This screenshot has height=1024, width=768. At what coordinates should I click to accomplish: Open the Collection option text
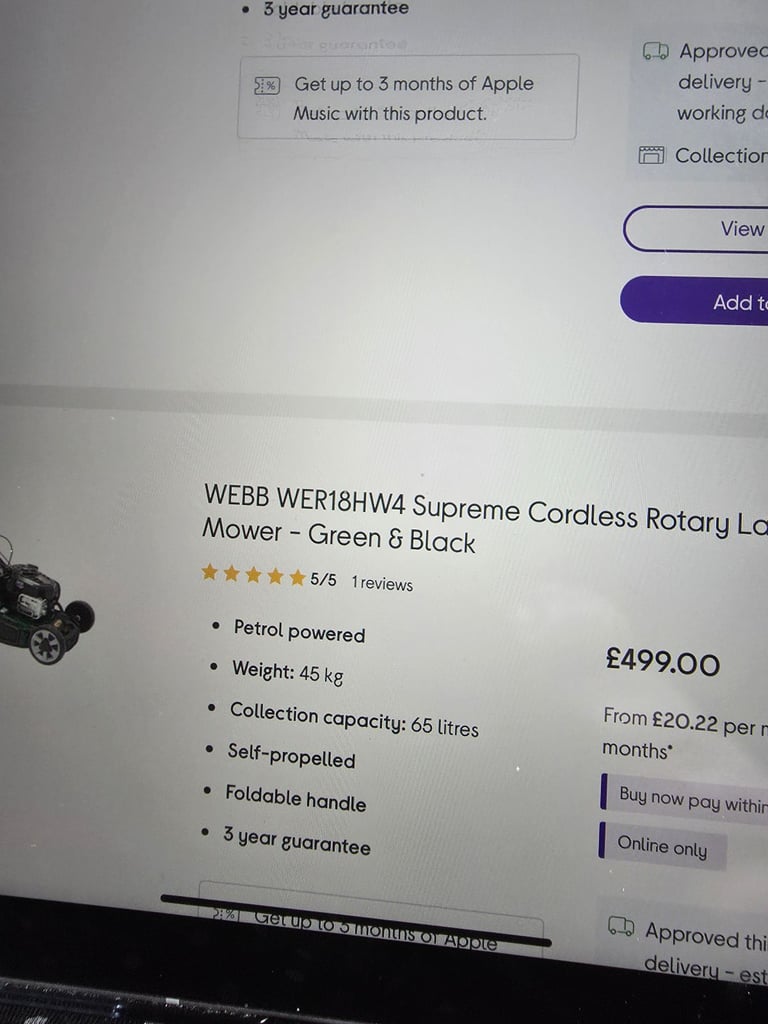point(721,156)
